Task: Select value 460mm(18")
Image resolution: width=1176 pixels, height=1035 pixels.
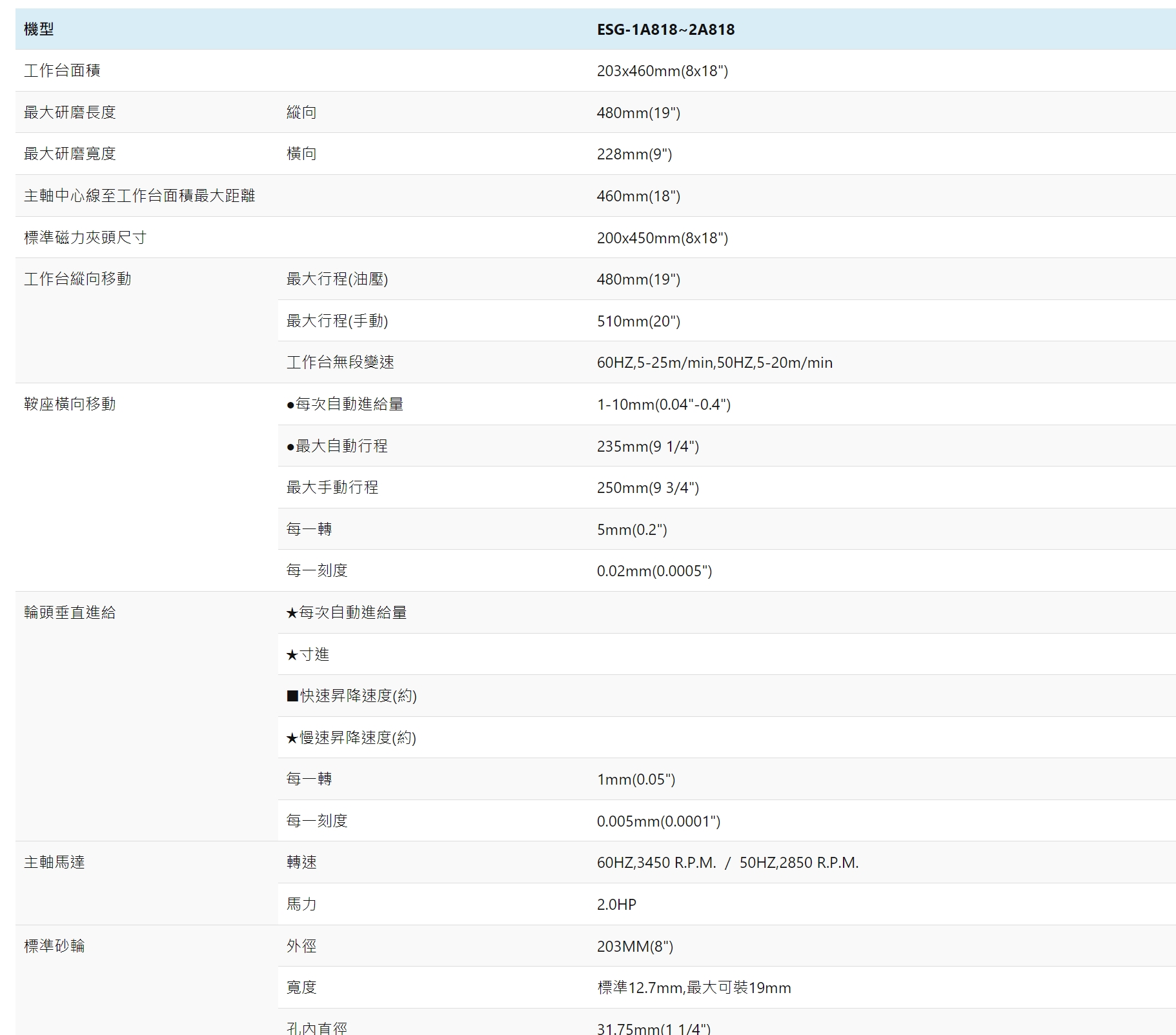Action: point(638,196)
